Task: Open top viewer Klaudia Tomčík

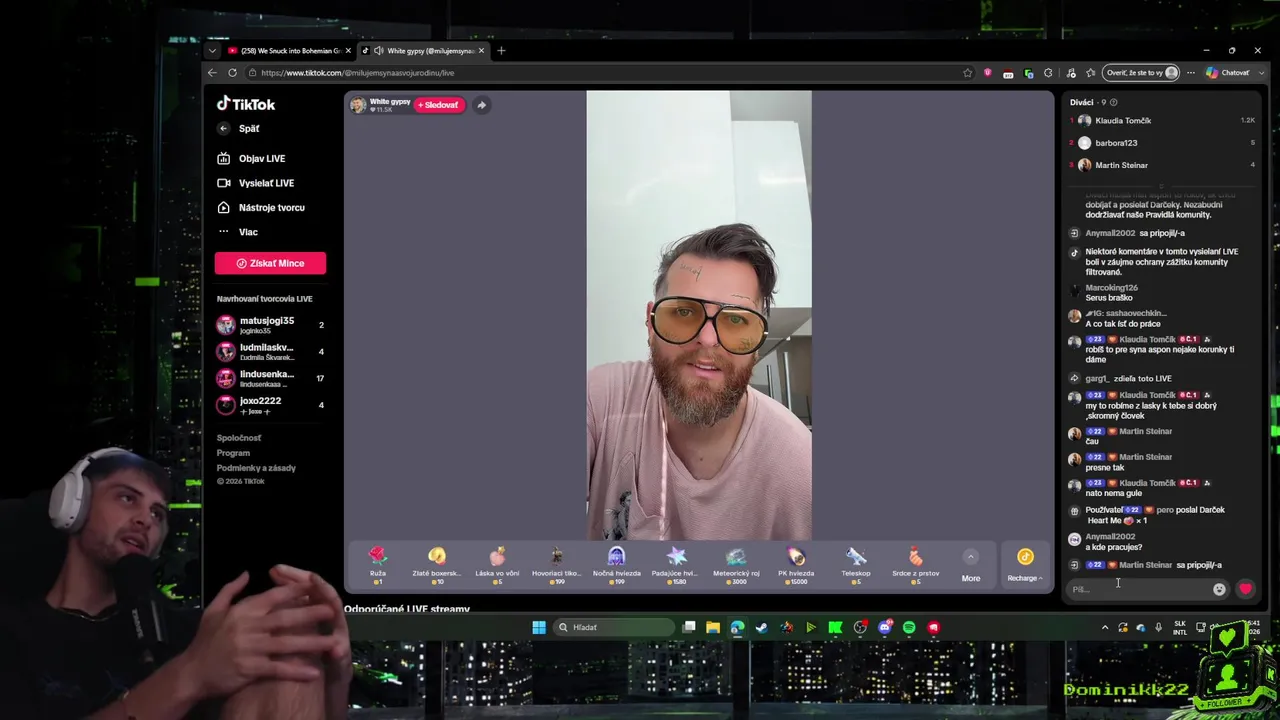Action: [1162, 120]
